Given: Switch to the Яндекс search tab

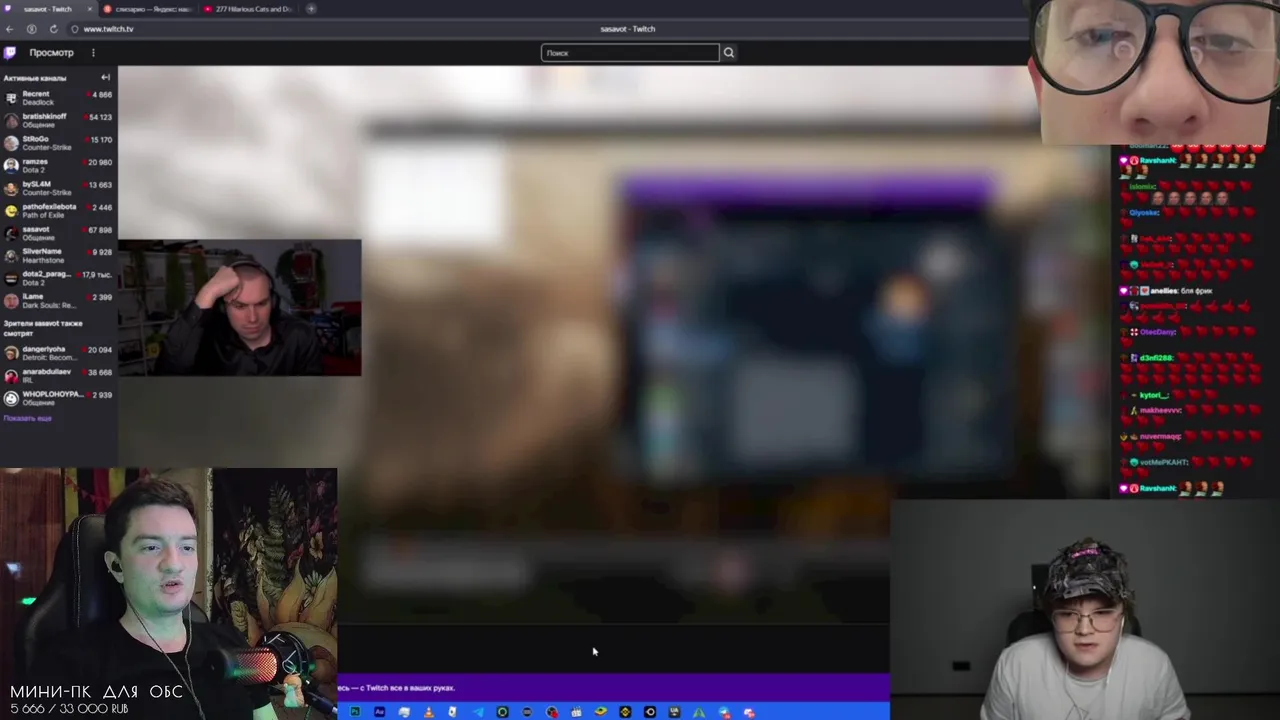Looking at the screenshot, I should pos(148,9).
